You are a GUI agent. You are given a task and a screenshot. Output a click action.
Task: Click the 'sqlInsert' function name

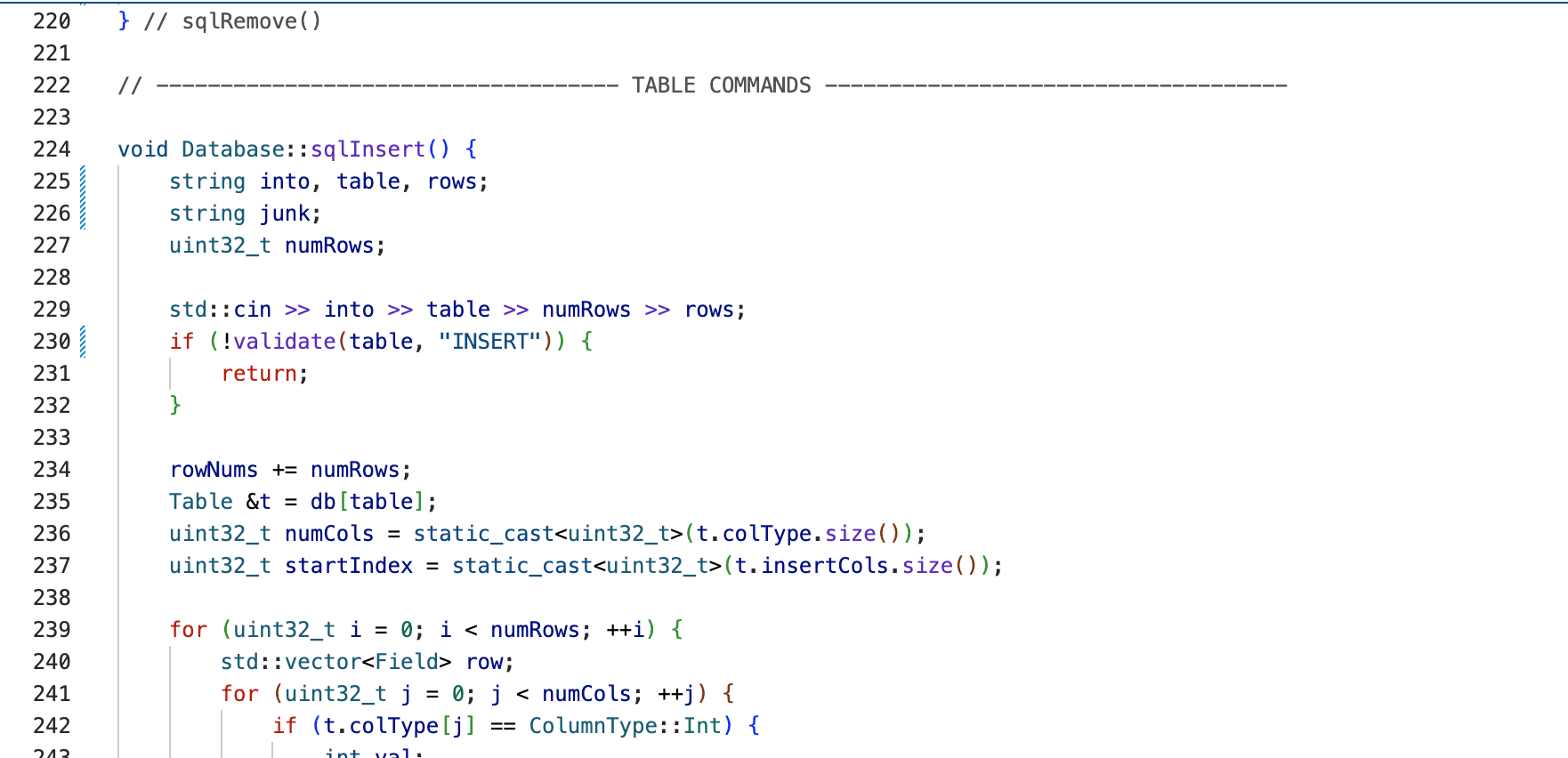(x=368, y=149)
